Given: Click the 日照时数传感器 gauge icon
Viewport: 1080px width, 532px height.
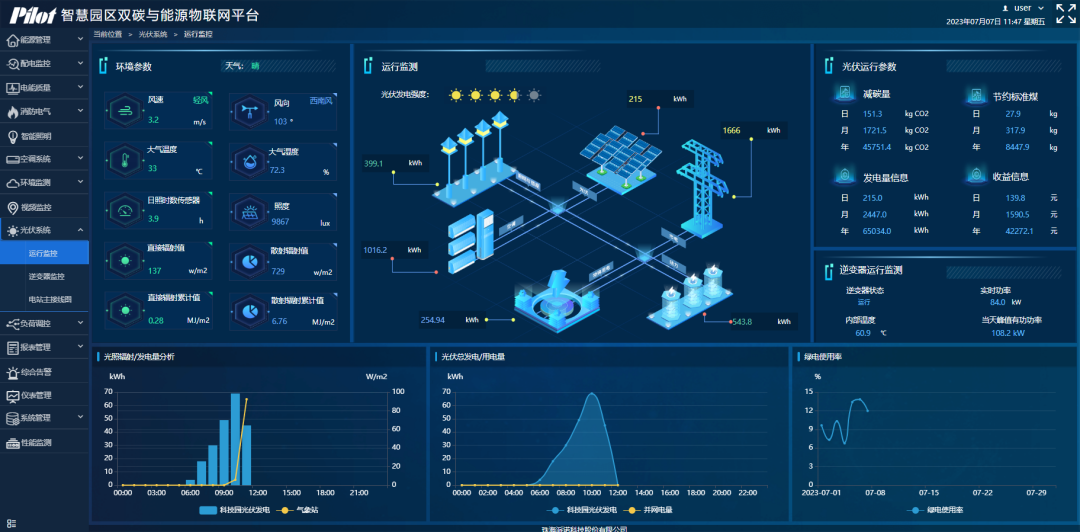Looking at the screenshot, I should click(125, 211).
